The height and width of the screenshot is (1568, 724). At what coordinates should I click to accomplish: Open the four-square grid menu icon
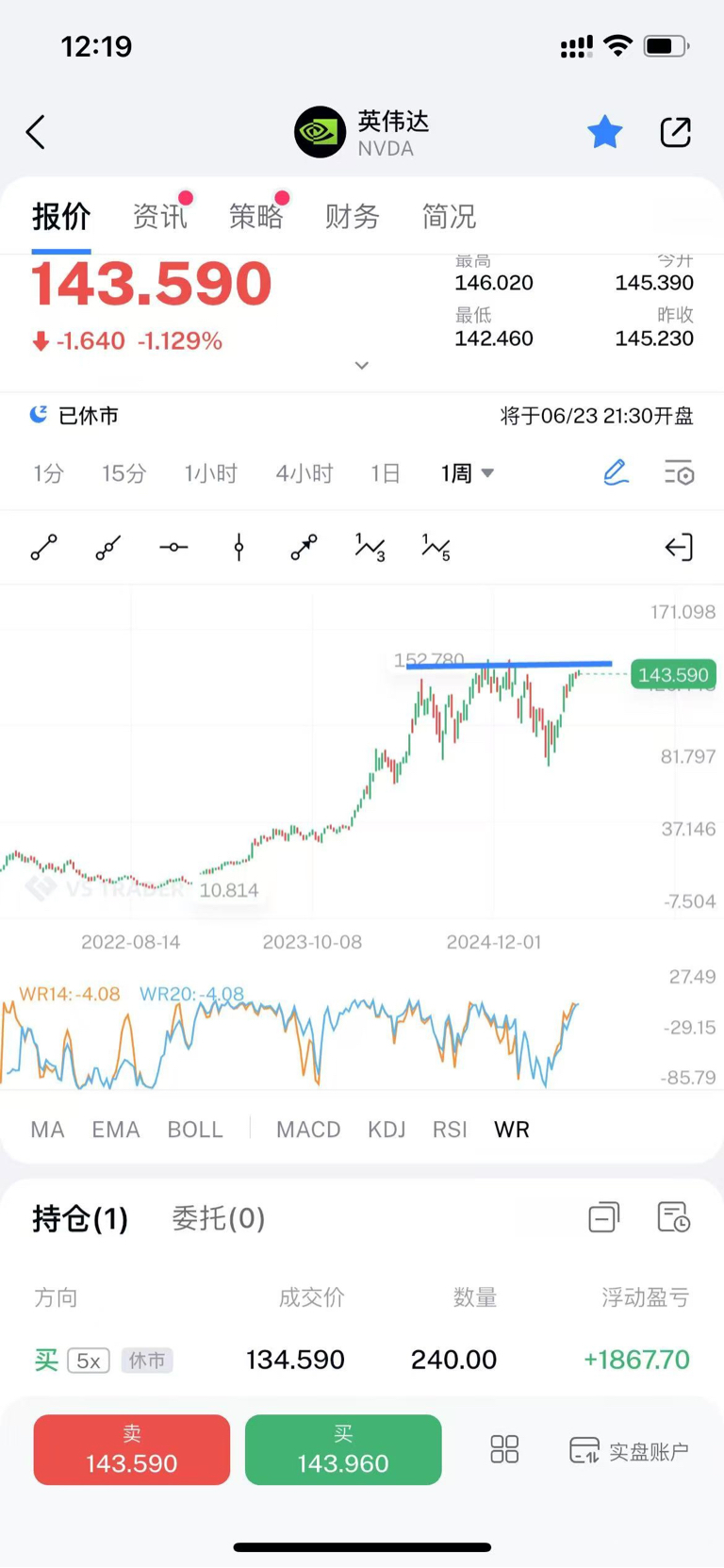tap(504, 1449)
